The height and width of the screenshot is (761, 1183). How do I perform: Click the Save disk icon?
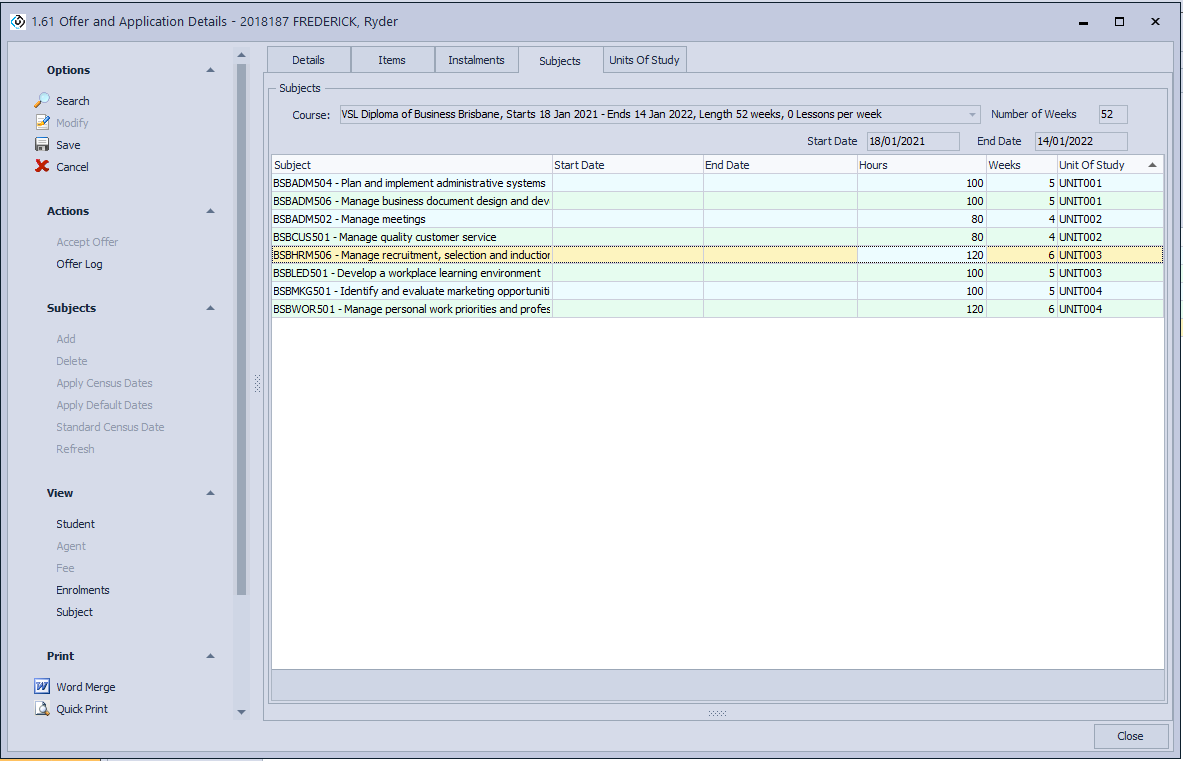coord(42,145)
